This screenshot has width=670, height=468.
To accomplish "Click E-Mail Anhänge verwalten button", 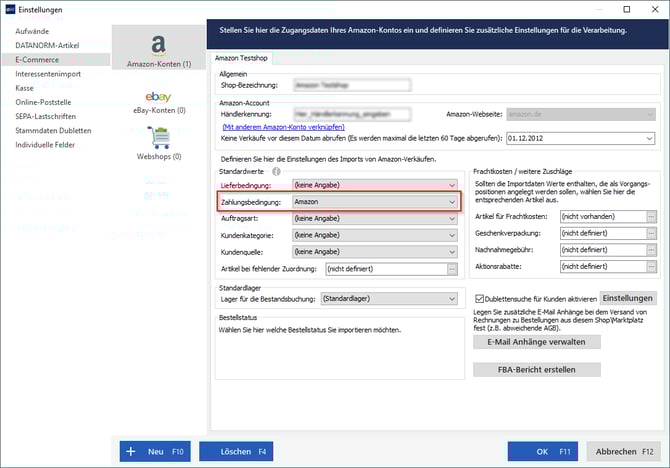I will coord(537,342).
